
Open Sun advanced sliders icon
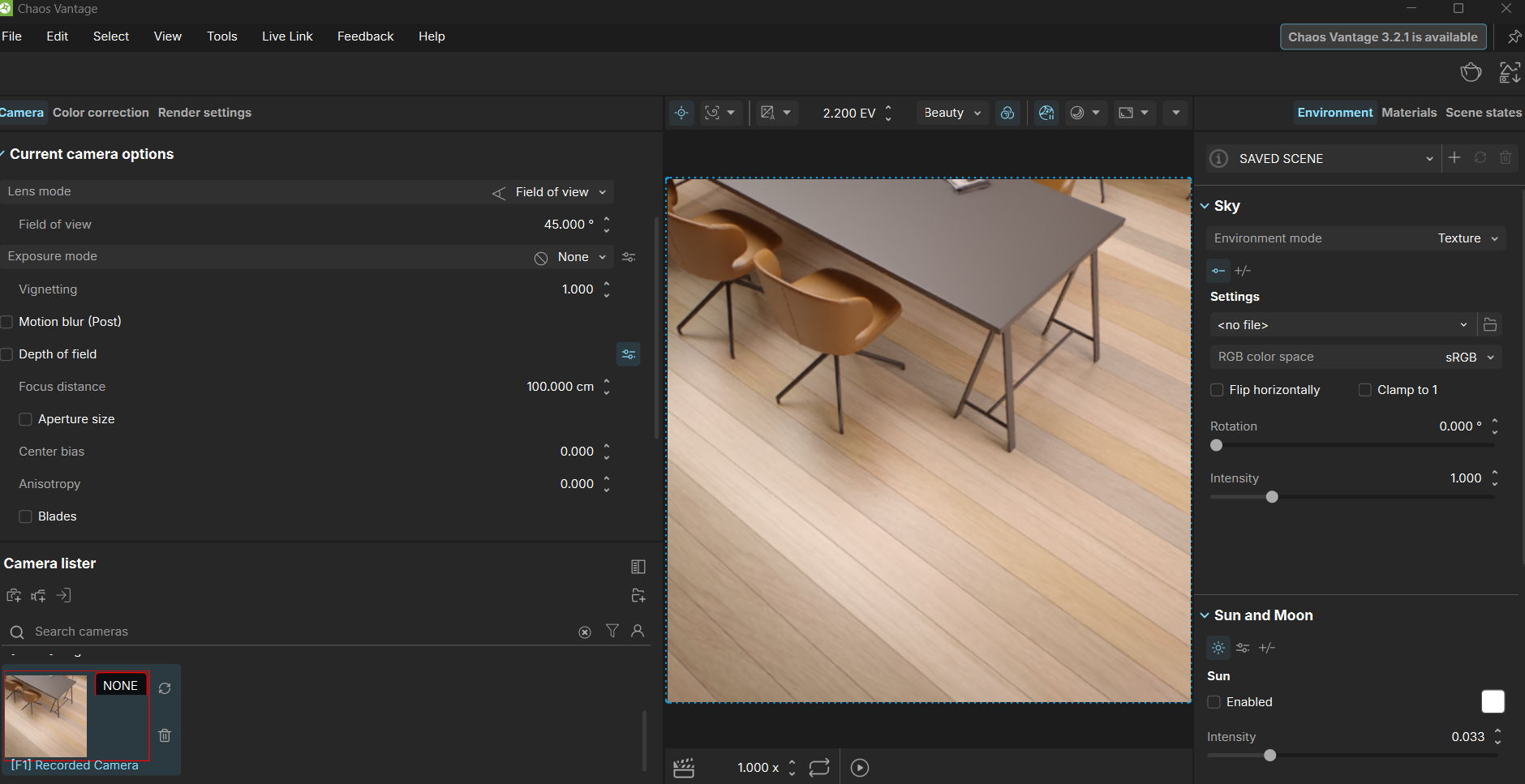pyautogui.click(x=1243, y=648)
